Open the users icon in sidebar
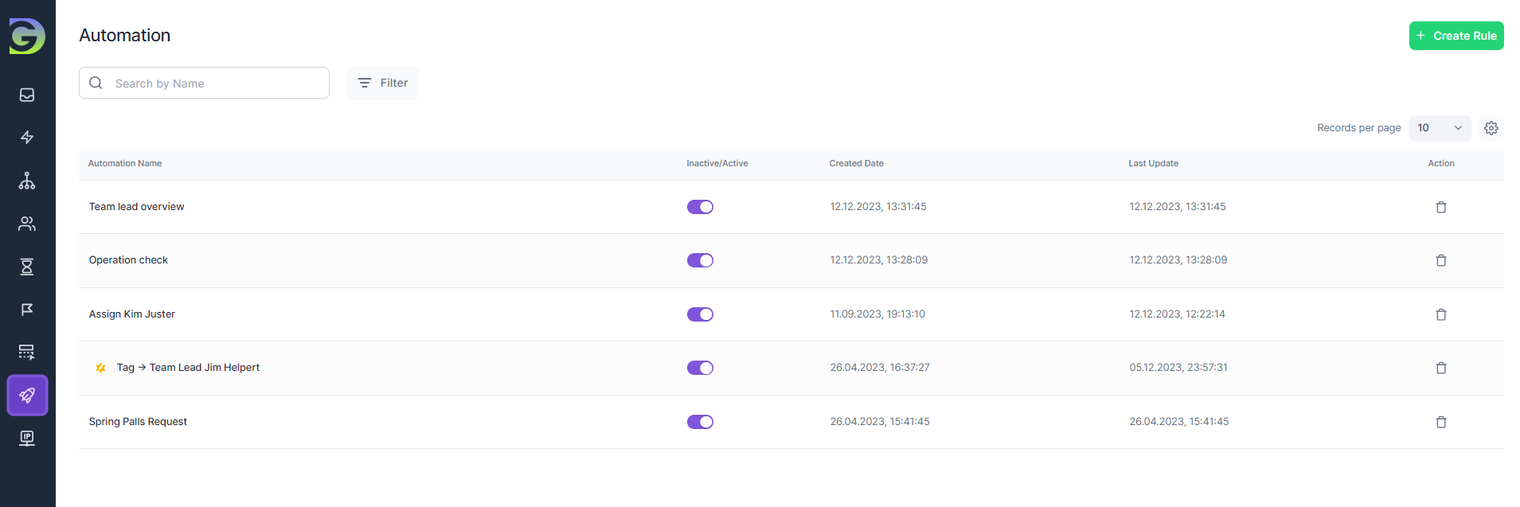Image resolution: width=1520 pixels, height=507 pixels. coord(27,224)
